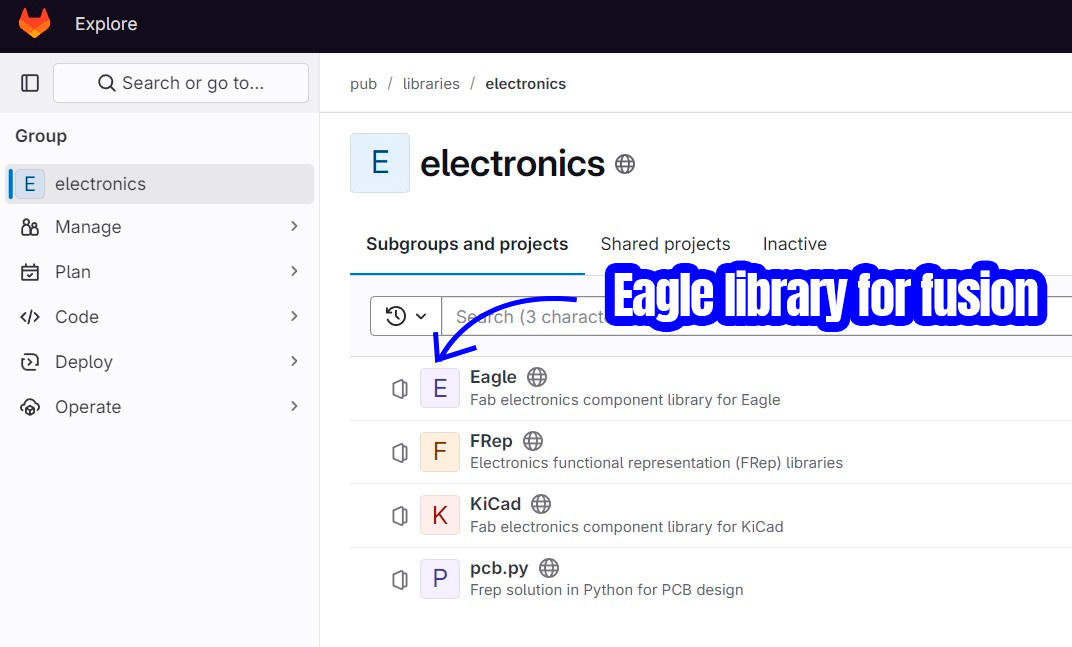Click the project type icon in Eagle row
This screenshot has width=1072, height=647.
[x=400, y=388]
